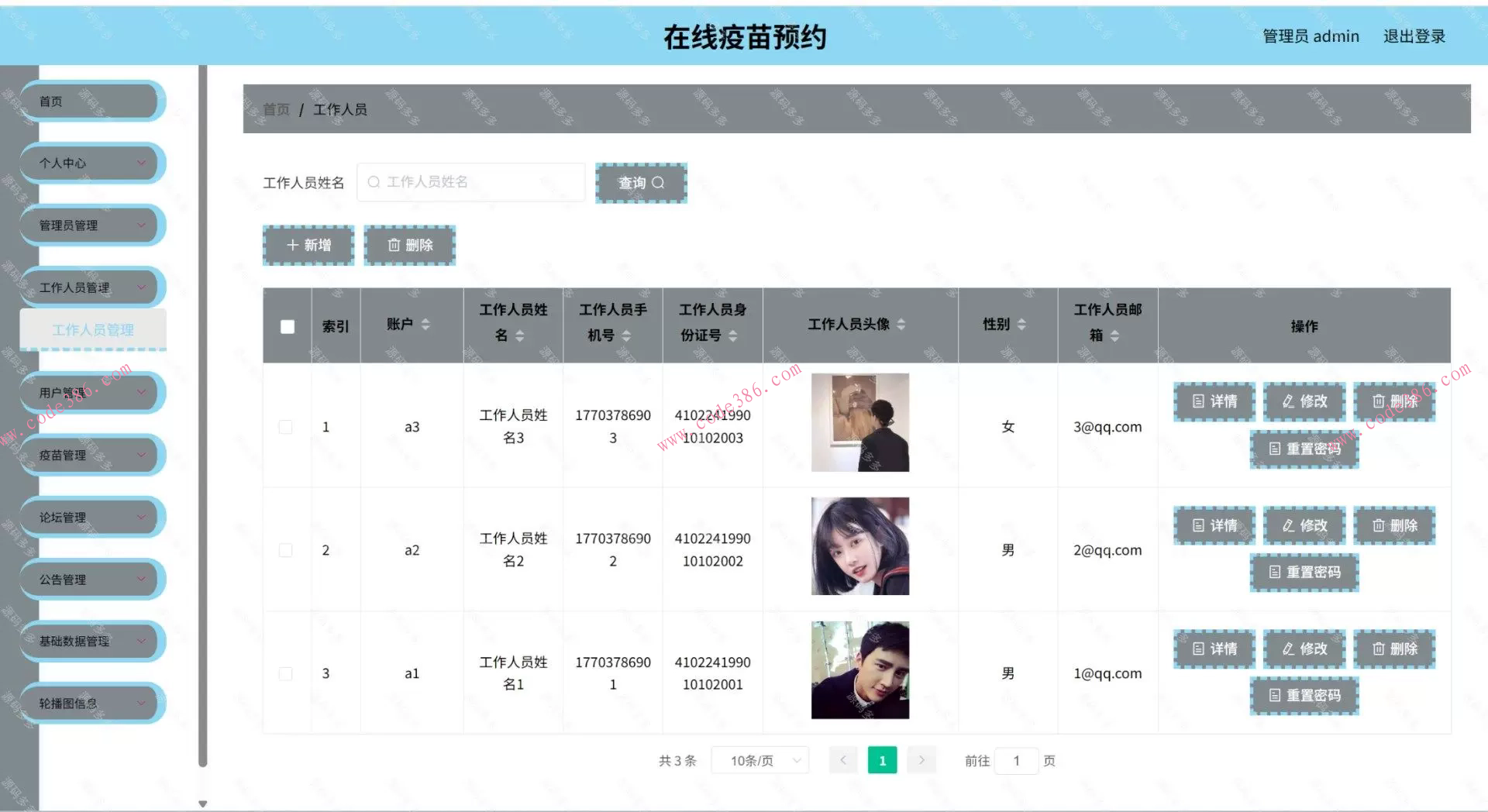Click the 前往 page number input
The image size is (1488, 812).
(x=1016, y=760)
